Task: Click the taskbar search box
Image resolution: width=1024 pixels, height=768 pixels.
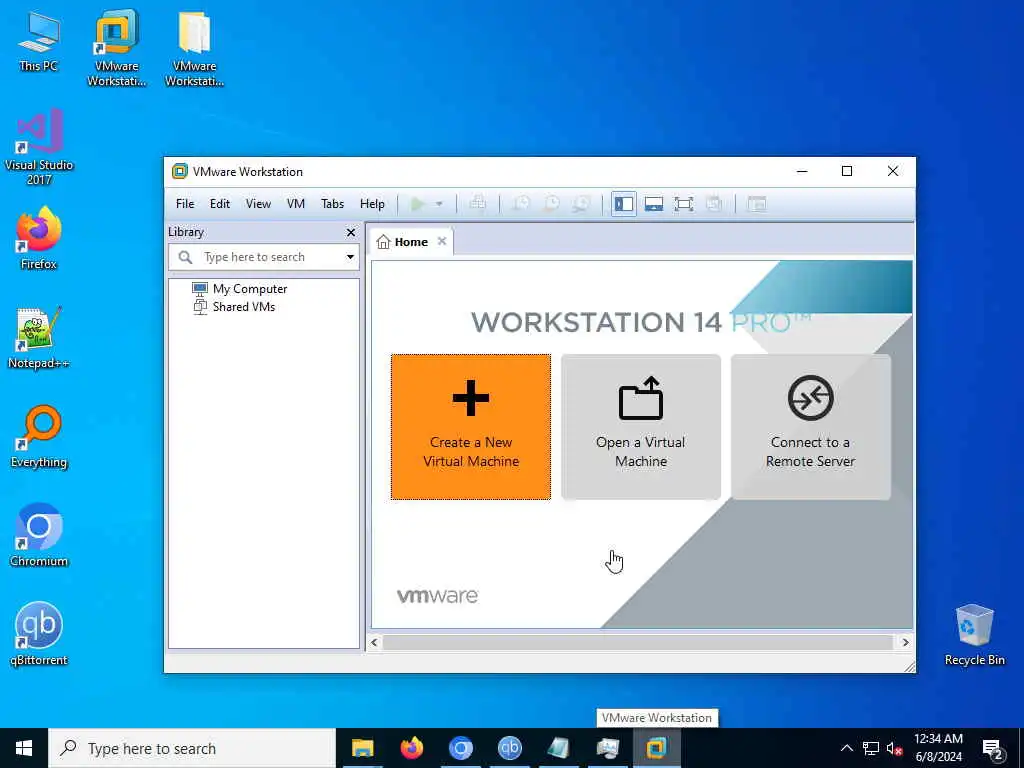Action: click(192, 748)
